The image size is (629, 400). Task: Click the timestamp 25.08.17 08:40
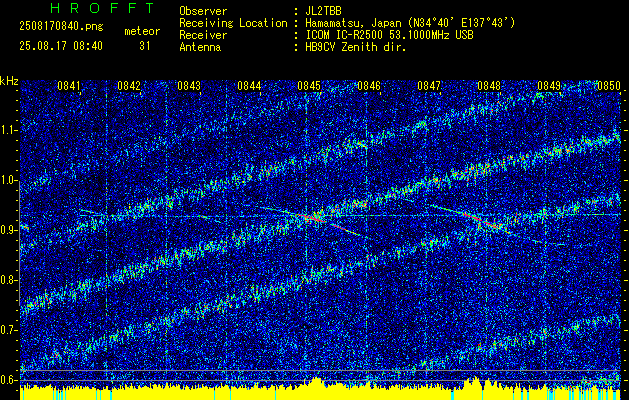tap(61, 46)
